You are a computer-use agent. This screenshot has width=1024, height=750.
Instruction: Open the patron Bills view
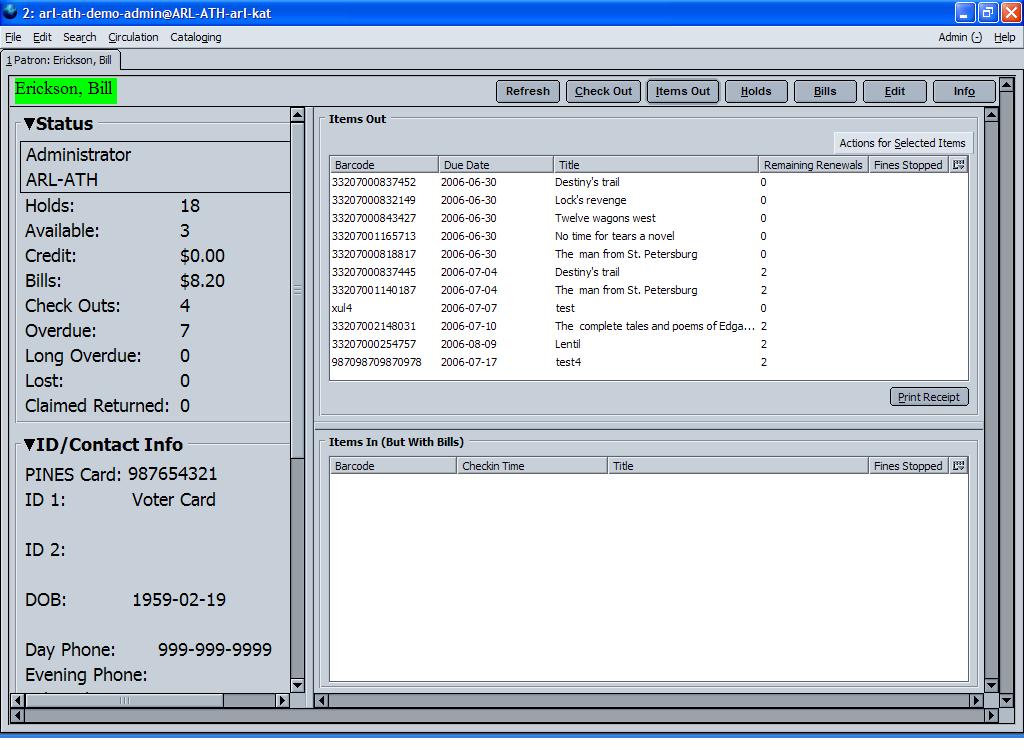825,91
